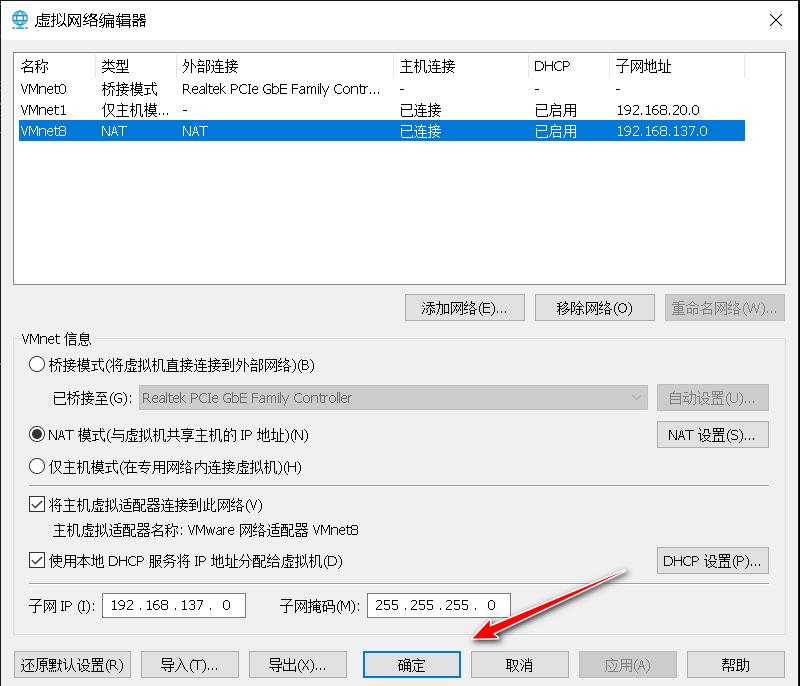Image resolution: width=800 pixels, height=686 pixels.
Task: Click the 添加网络 button
Action: pyautogui.click(x=462, y=307)
